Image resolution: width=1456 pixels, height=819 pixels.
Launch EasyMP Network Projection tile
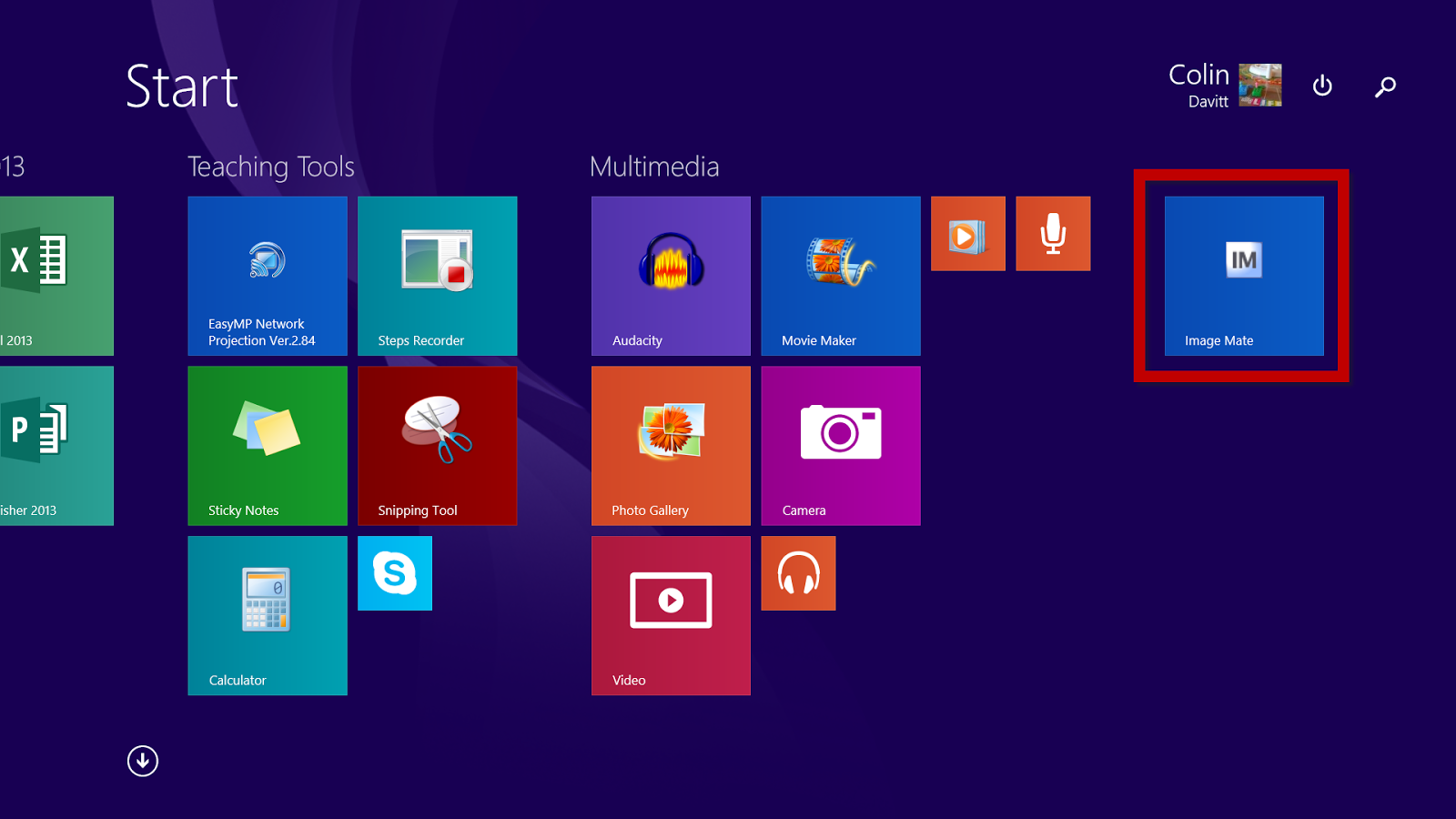(268, 276)
